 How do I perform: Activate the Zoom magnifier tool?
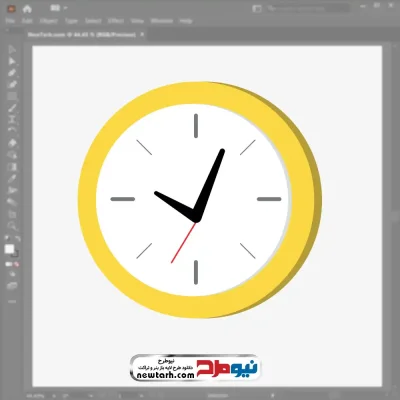click(x=12, y=226)
